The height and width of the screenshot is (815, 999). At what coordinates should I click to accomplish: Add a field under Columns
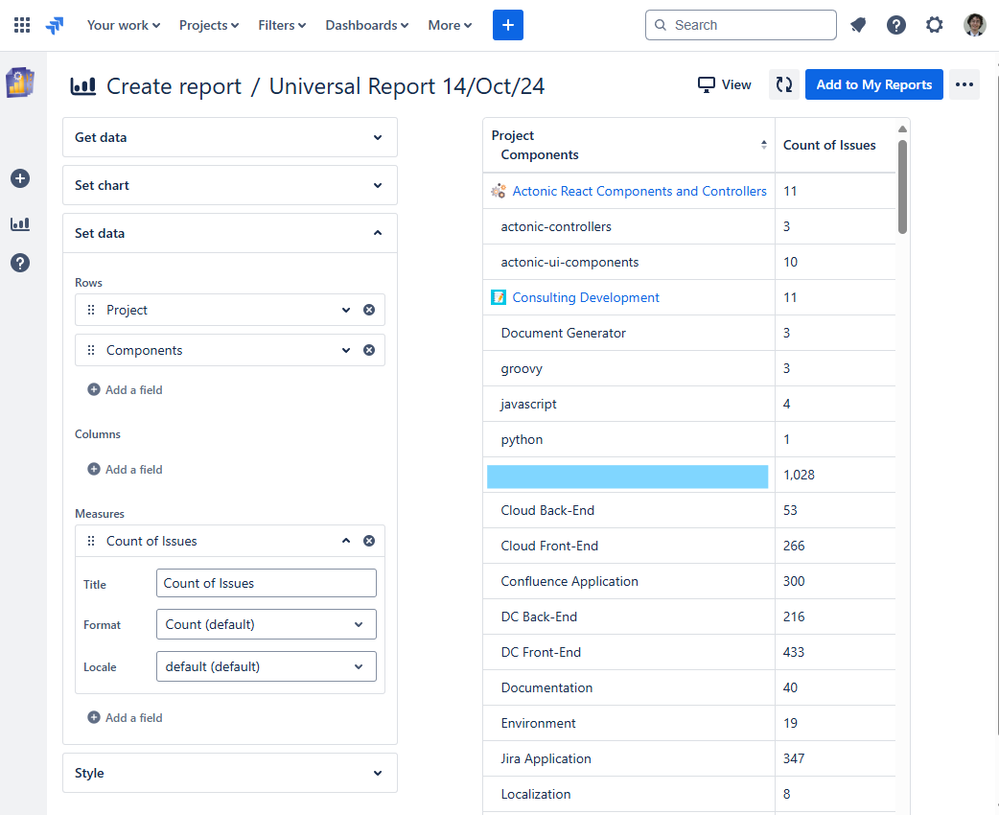(x=125, y=469)
